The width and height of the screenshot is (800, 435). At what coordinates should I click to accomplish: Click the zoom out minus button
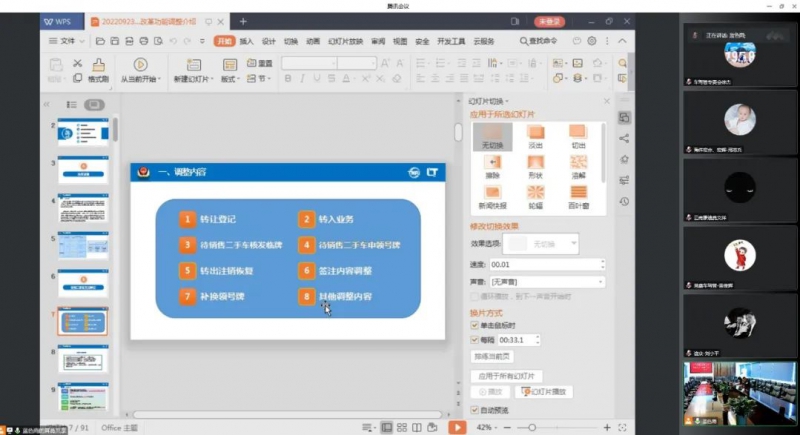507,427
